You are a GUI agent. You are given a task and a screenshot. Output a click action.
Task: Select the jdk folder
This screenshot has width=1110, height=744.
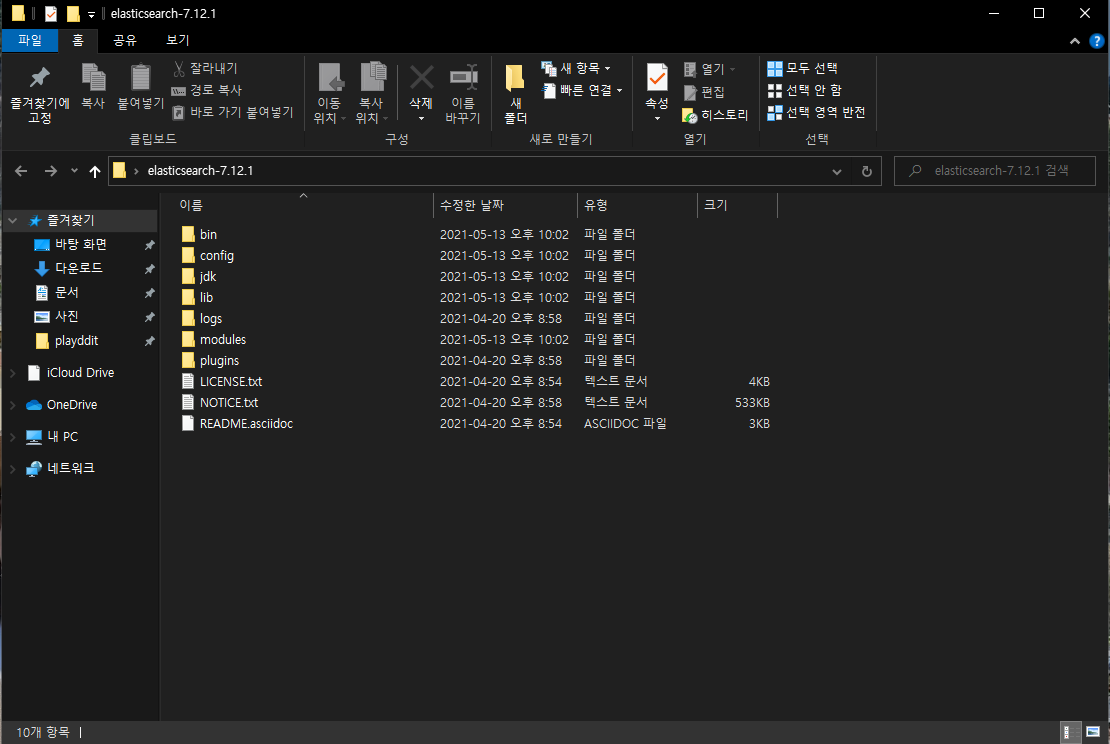click(207, 277)
